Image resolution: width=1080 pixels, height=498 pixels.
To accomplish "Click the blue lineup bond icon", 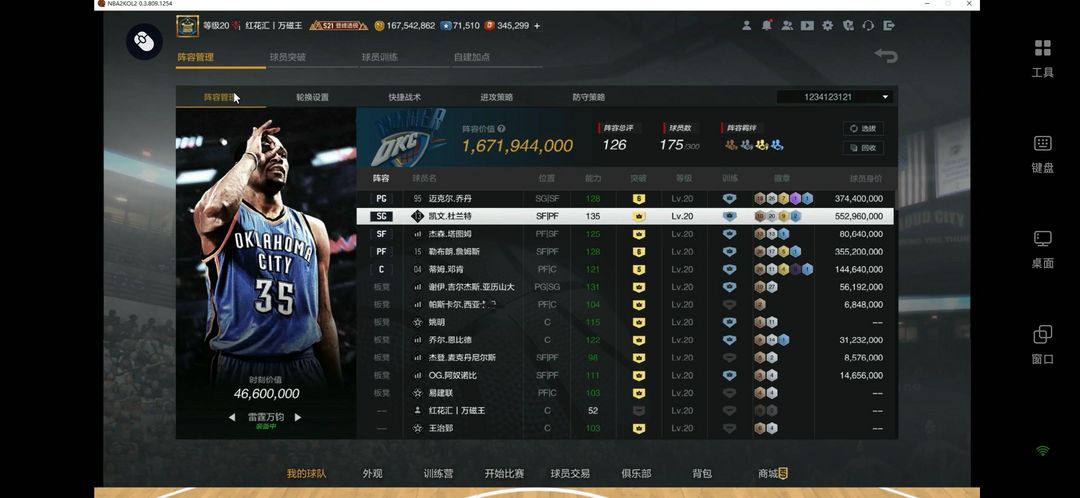I will coord(777,145).
